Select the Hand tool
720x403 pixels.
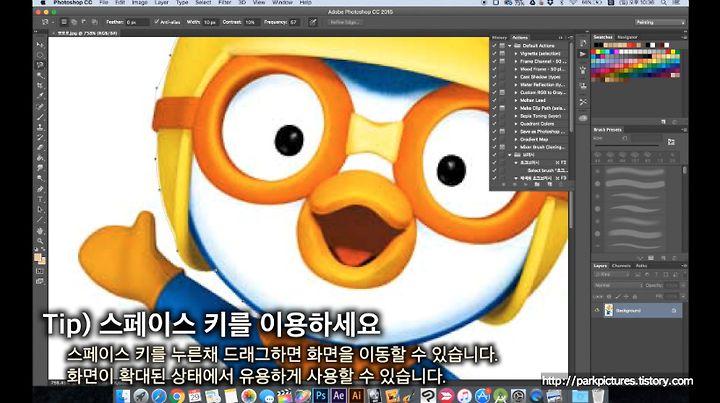(x=40, y=230)
